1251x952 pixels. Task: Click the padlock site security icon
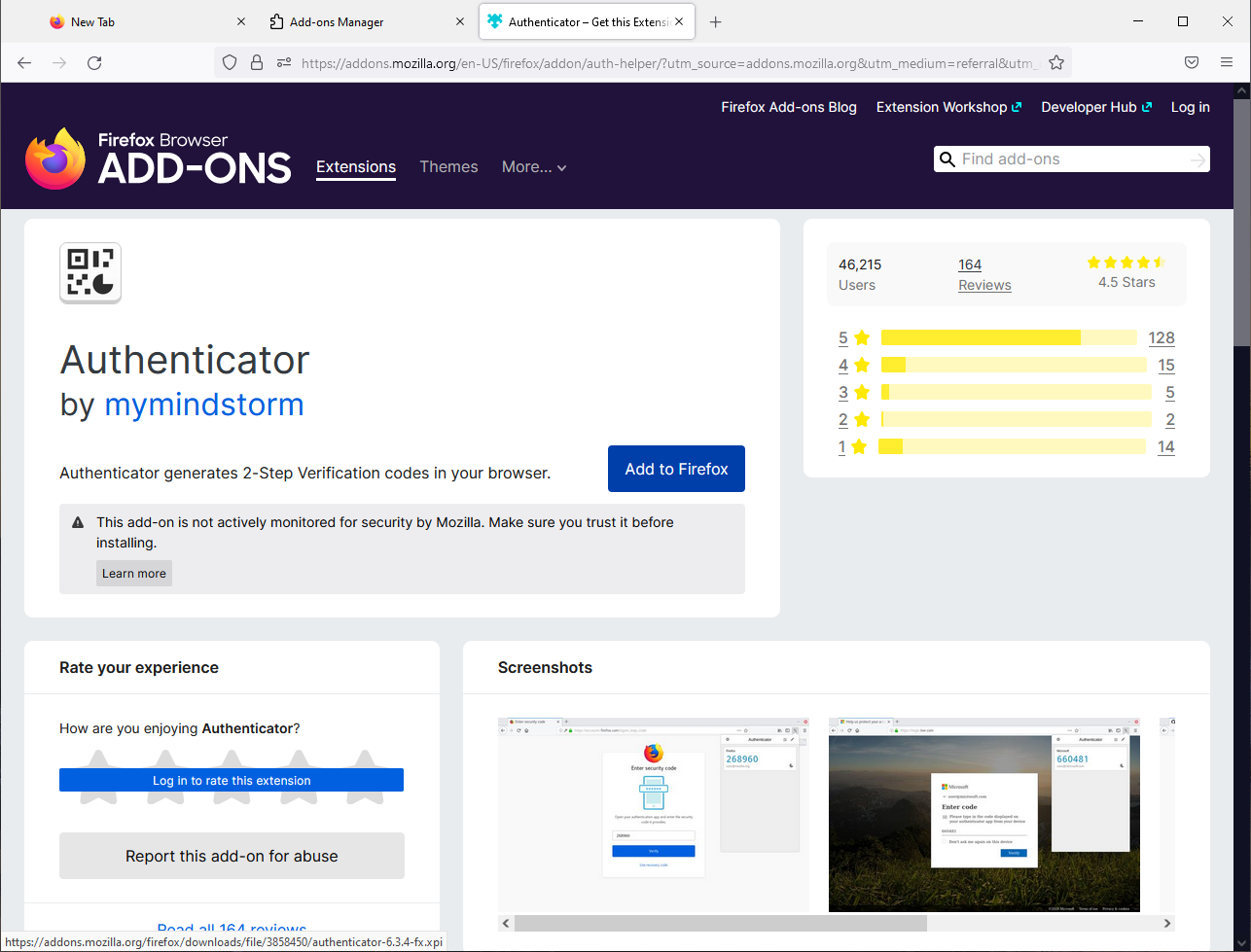tap(257, 62)
